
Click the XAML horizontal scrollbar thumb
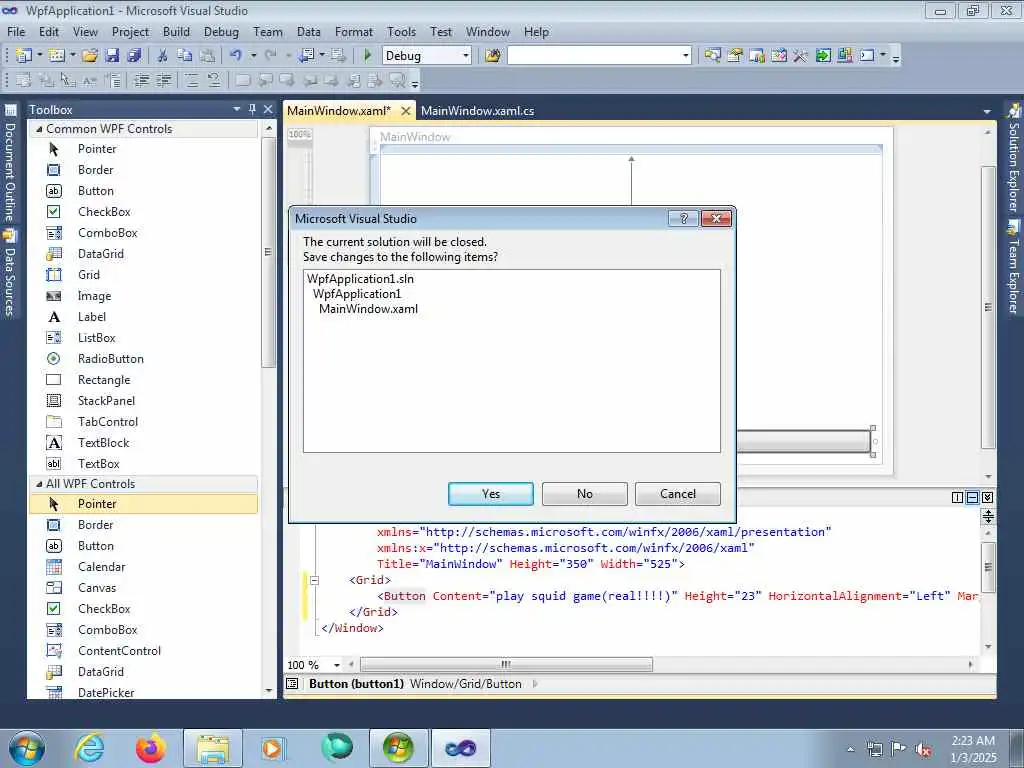tap(506, 665)
